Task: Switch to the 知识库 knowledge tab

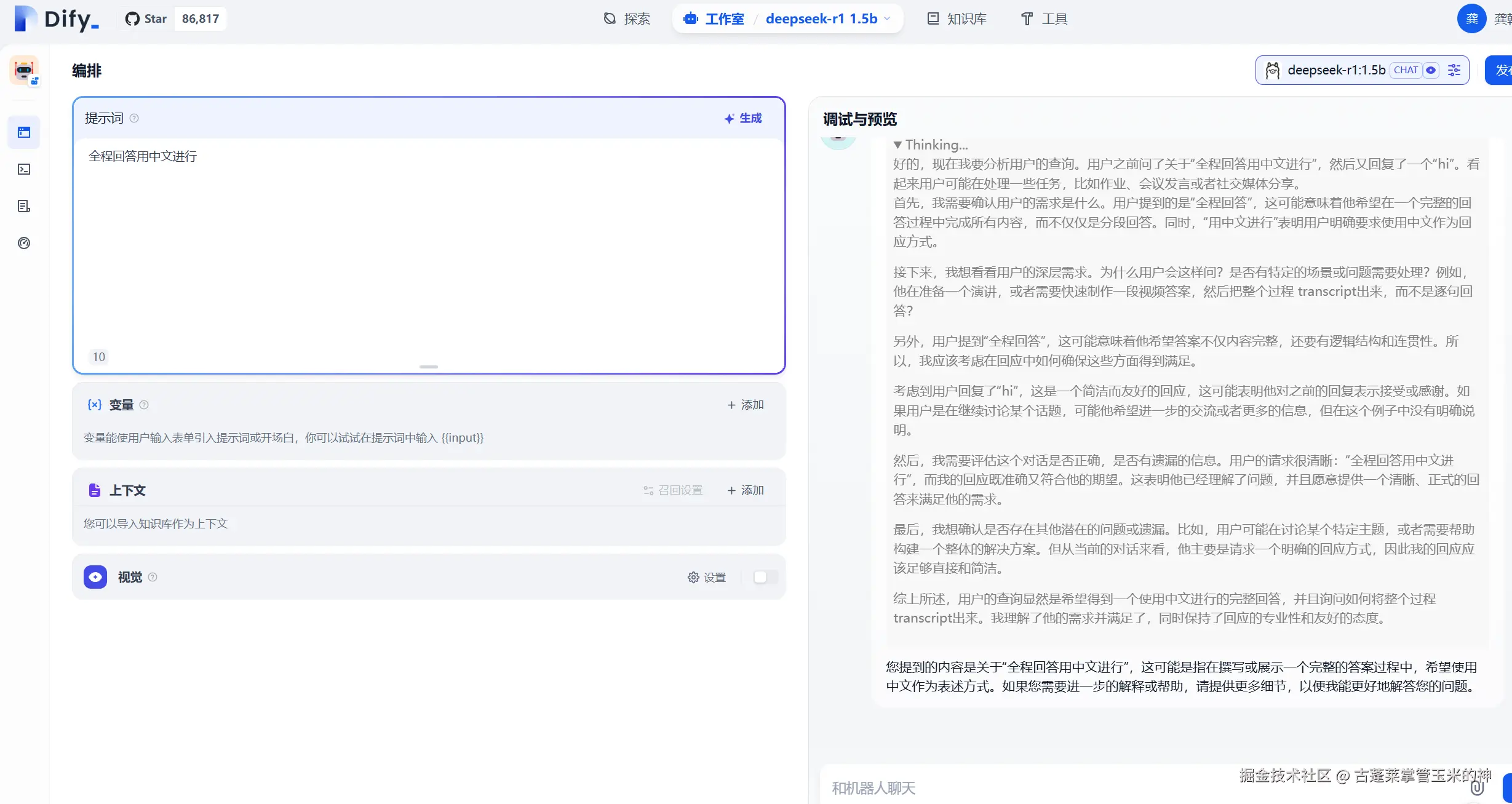Action: click(957, 19)
